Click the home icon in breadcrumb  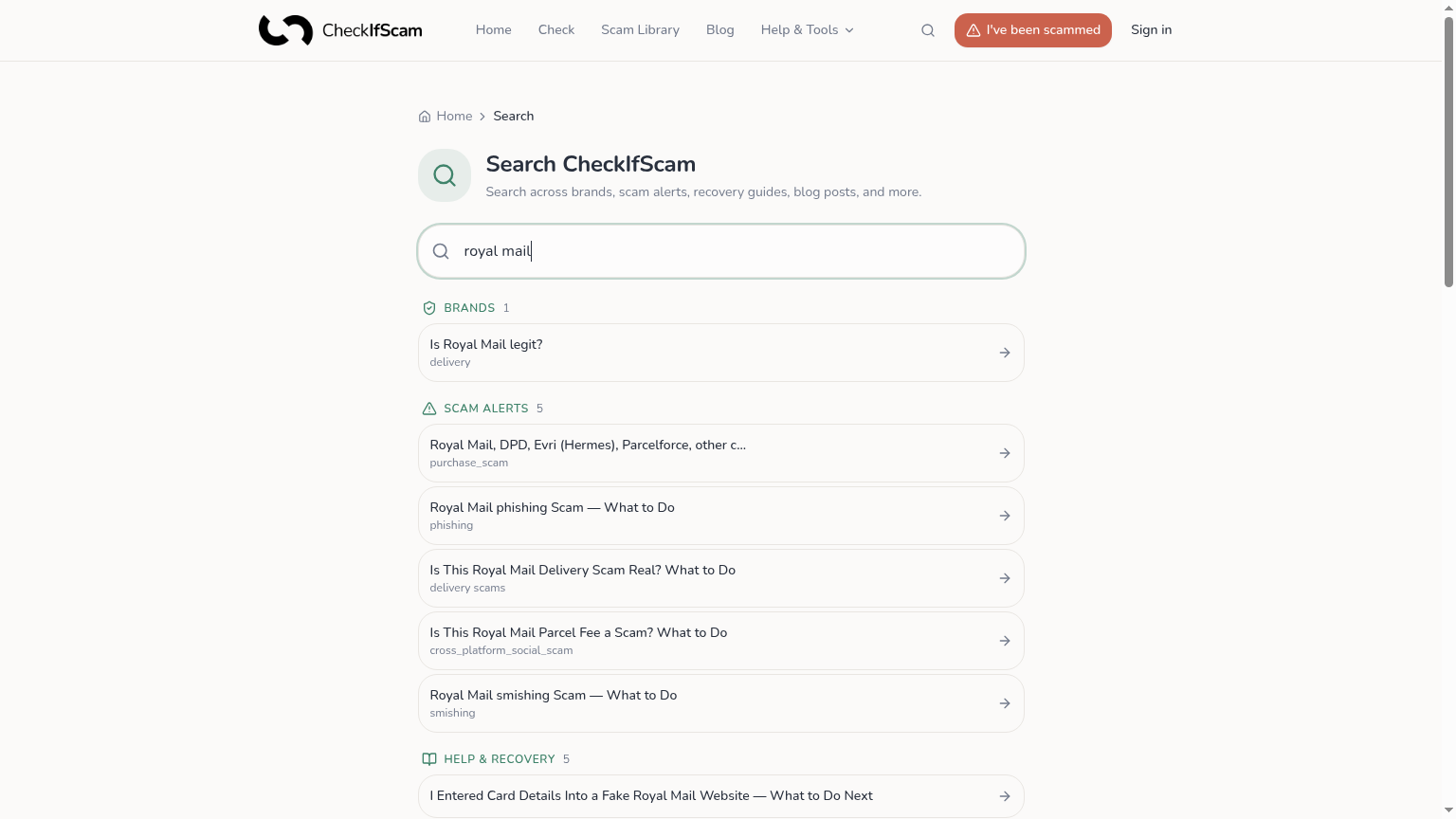click(x=425, y=117)
